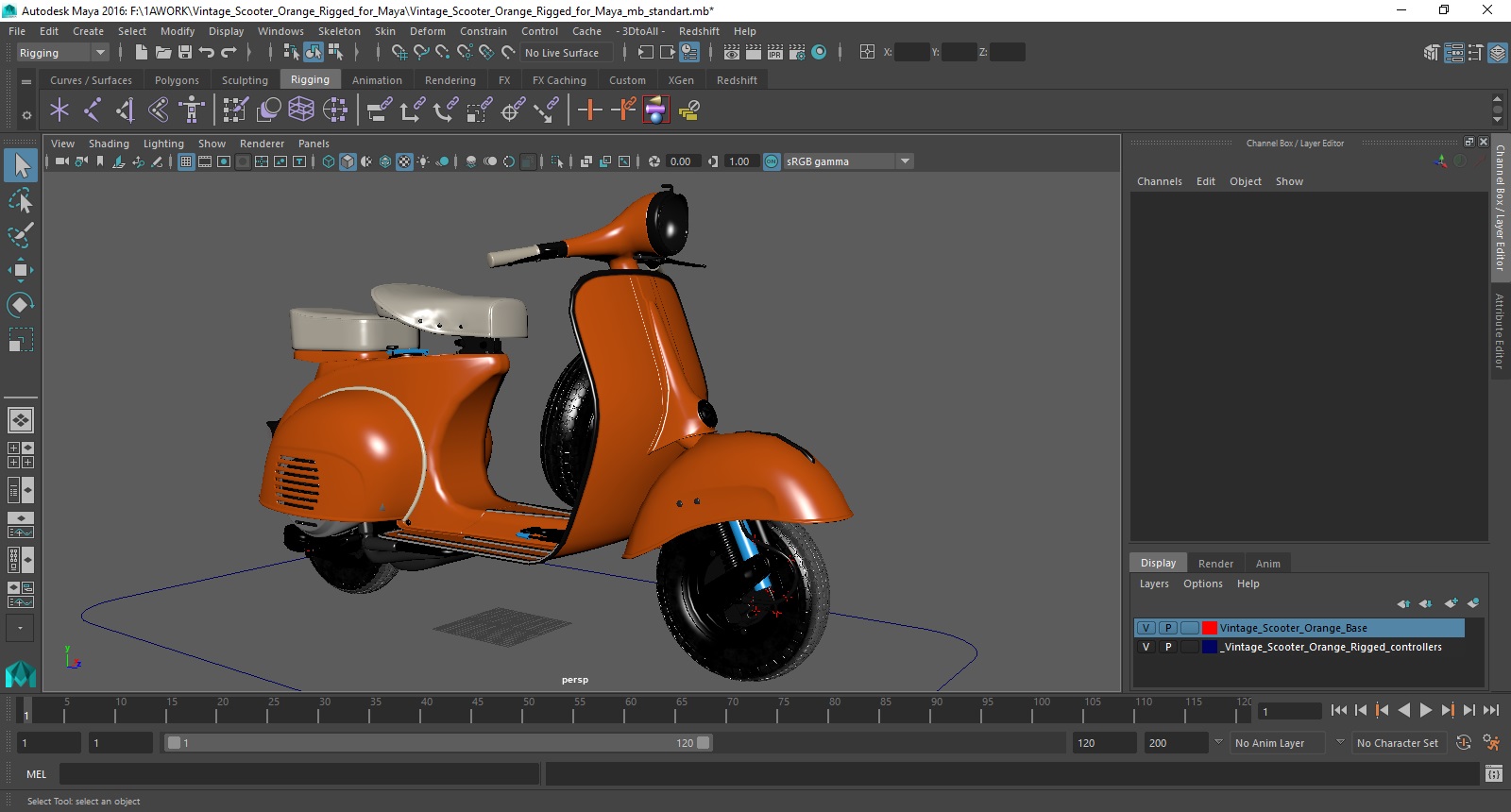This screenshot has height=812, width=1511.
Task: Click the IPR render icon
Action: 775,53
